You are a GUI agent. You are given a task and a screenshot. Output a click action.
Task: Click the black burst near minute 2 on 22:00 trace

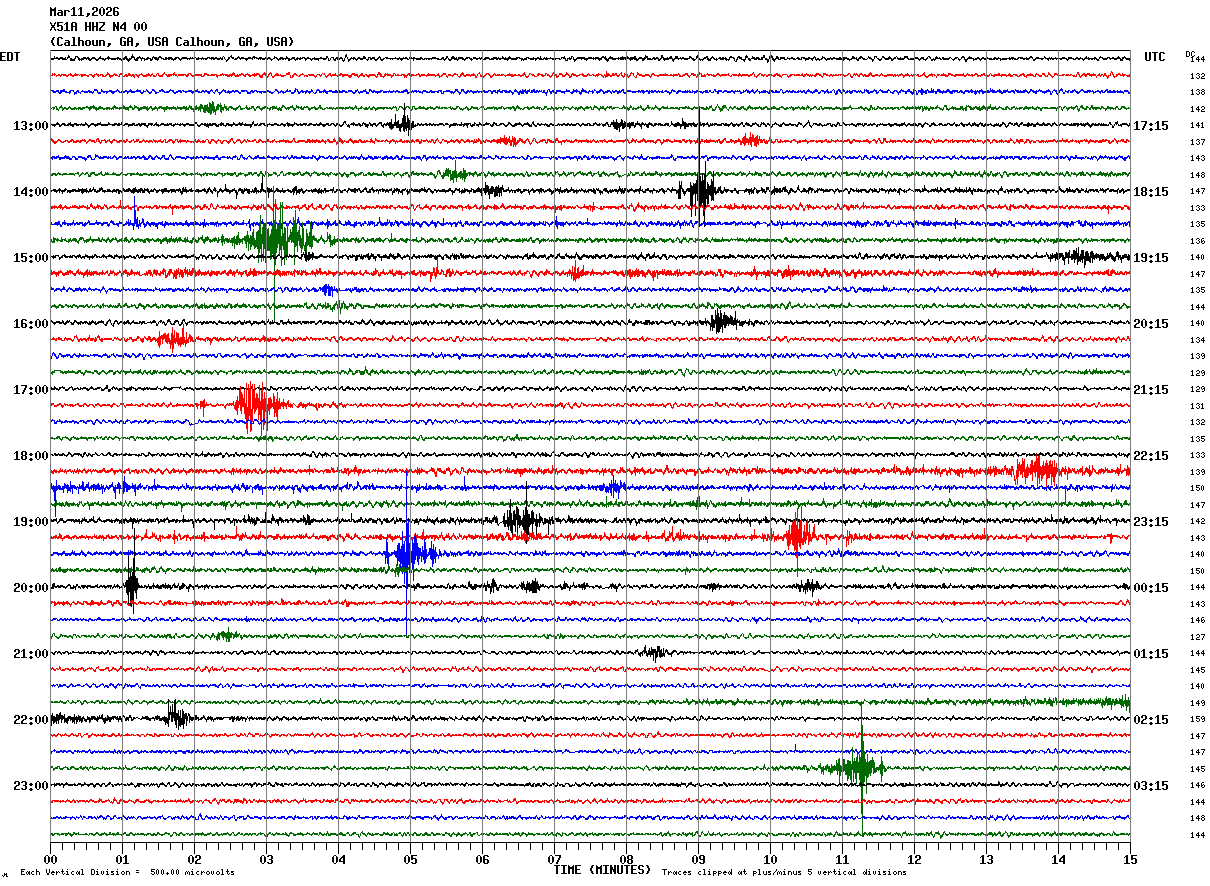pos(177,717)
